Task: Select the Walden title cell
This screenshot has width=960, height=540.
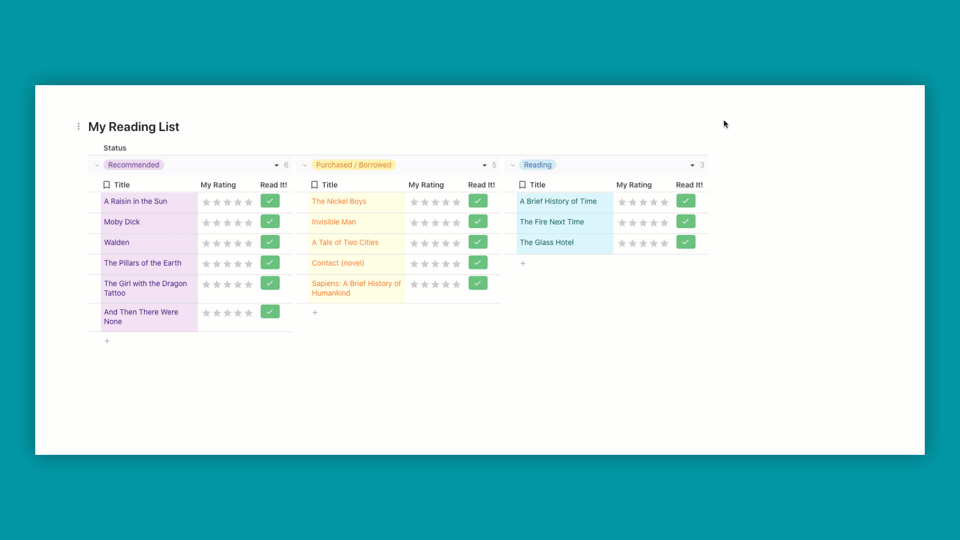Action: [149, 243]
